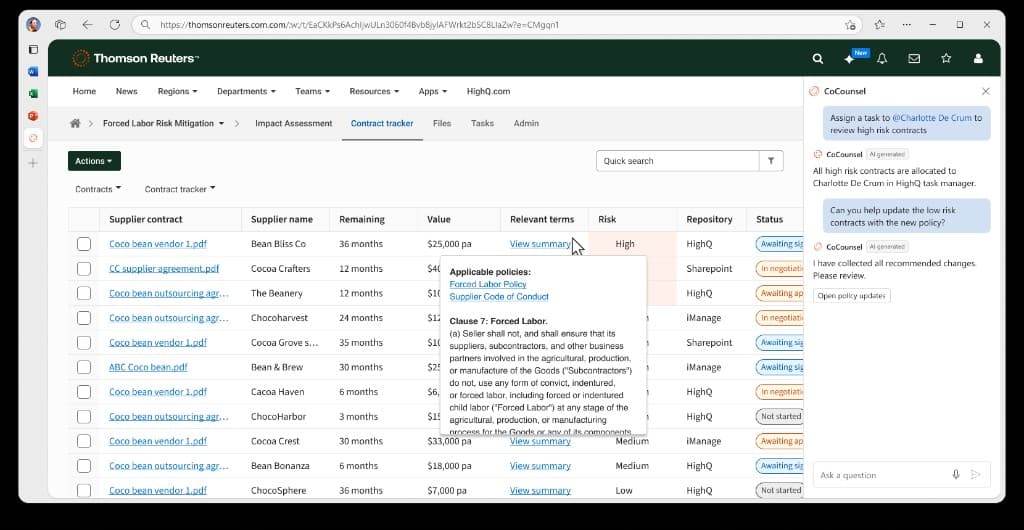Focus the Quick search field

(x=677, y=161)
